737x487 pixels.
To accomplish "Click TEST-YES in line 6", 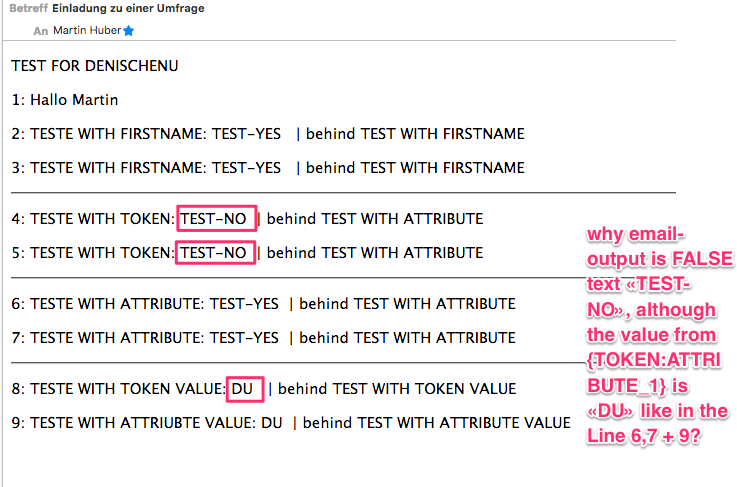I will [245, 304].
